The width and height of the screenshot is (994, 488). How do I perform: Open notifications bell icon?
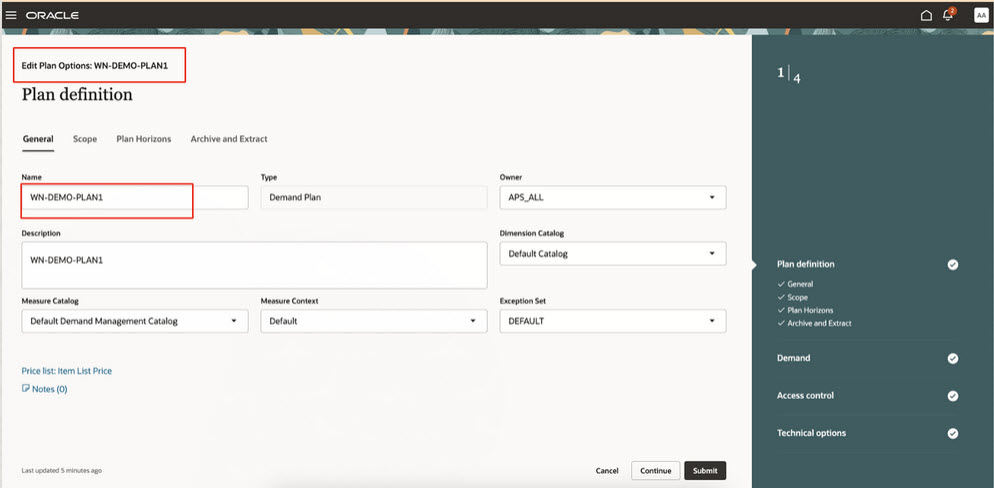coord(948,15)
